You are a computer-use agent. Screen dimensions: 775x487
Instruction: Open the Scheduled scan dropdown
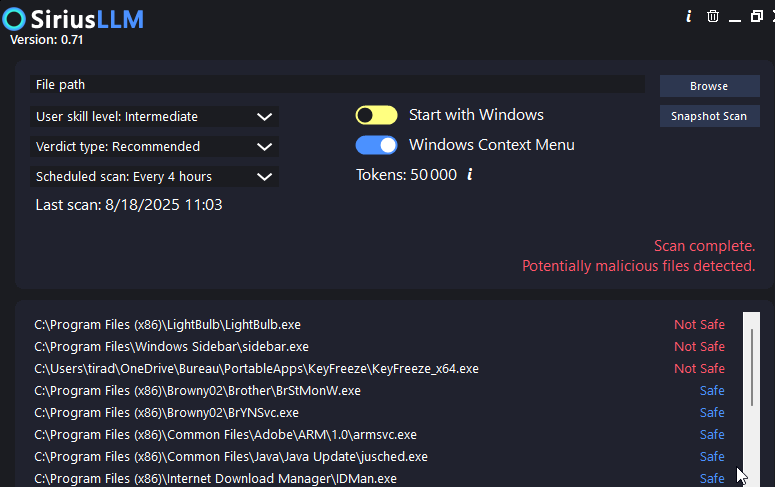[x=154, y=177]
